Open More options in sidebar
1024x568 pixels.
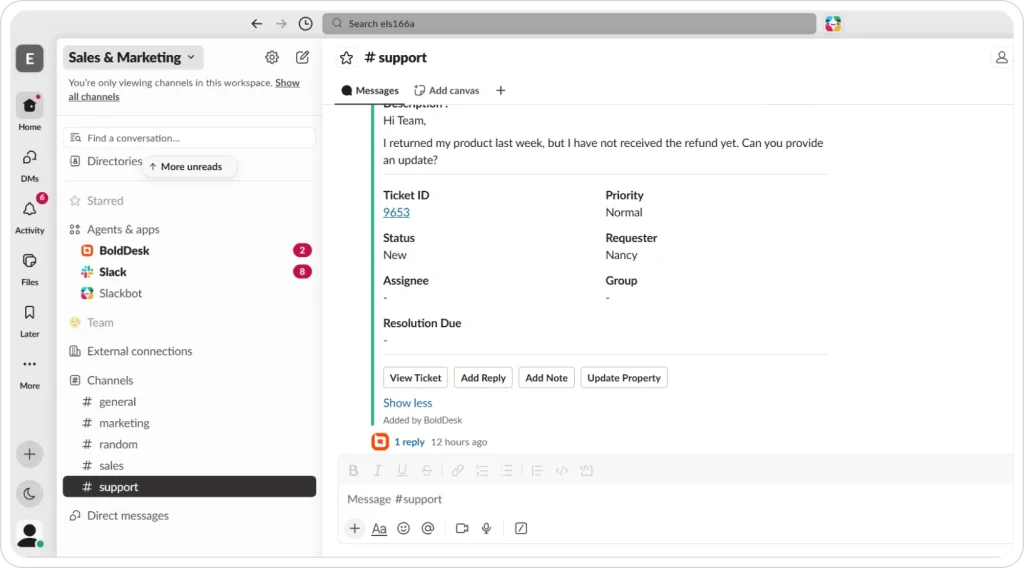point(29,372)
